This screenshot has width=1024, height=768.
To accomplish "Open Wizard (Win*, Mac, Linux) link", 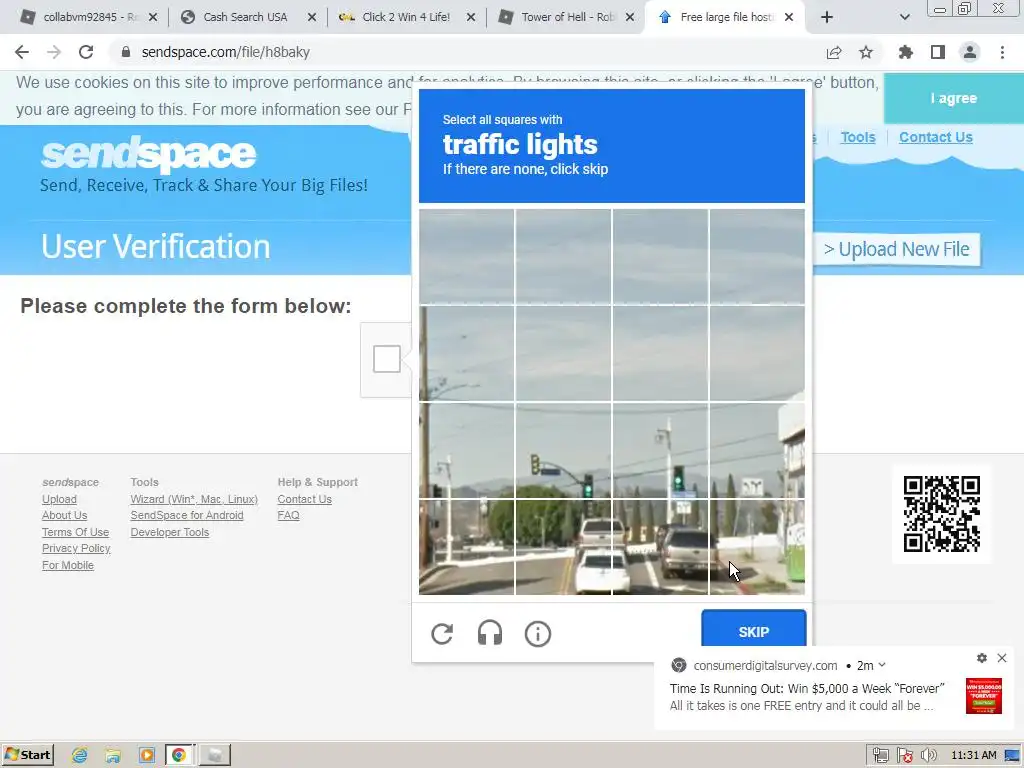I will click(194, 499).
